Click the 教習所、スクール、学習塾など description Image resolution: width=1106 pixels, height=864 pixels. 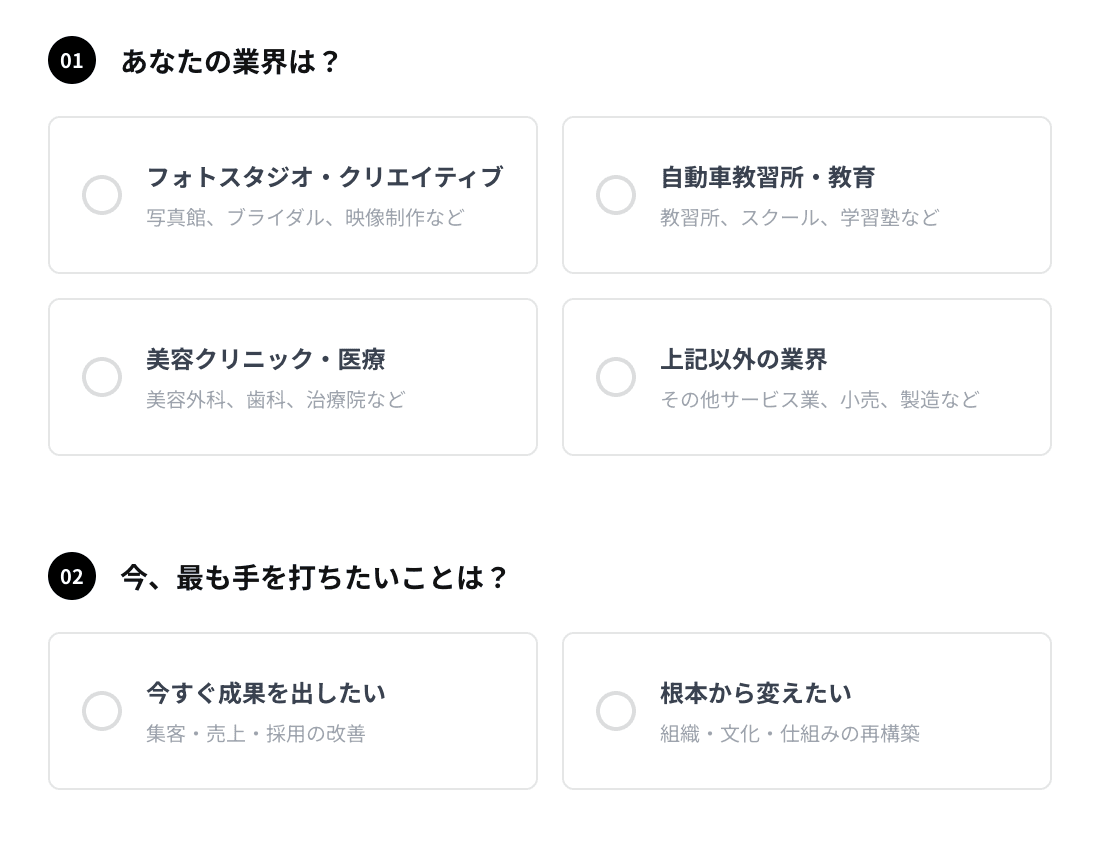pyautogui.click(x=799, y=217)
